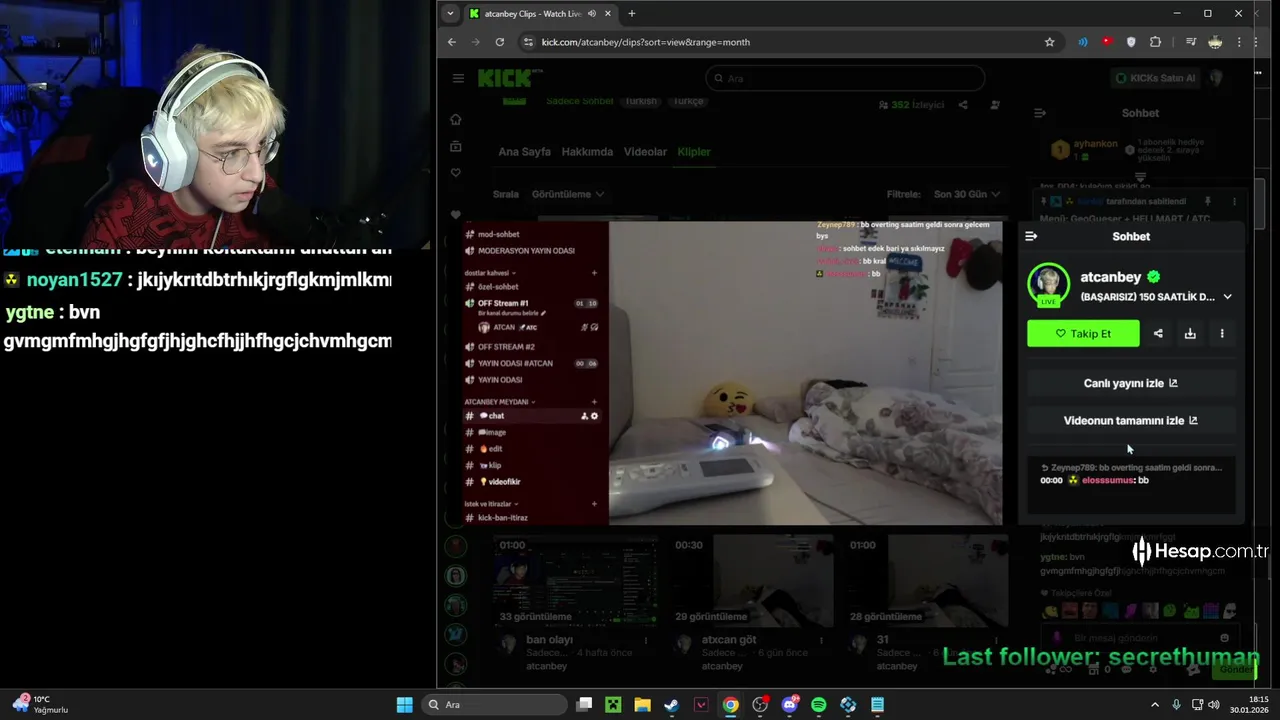Open Steam from the taskbar

pos(671,705)
